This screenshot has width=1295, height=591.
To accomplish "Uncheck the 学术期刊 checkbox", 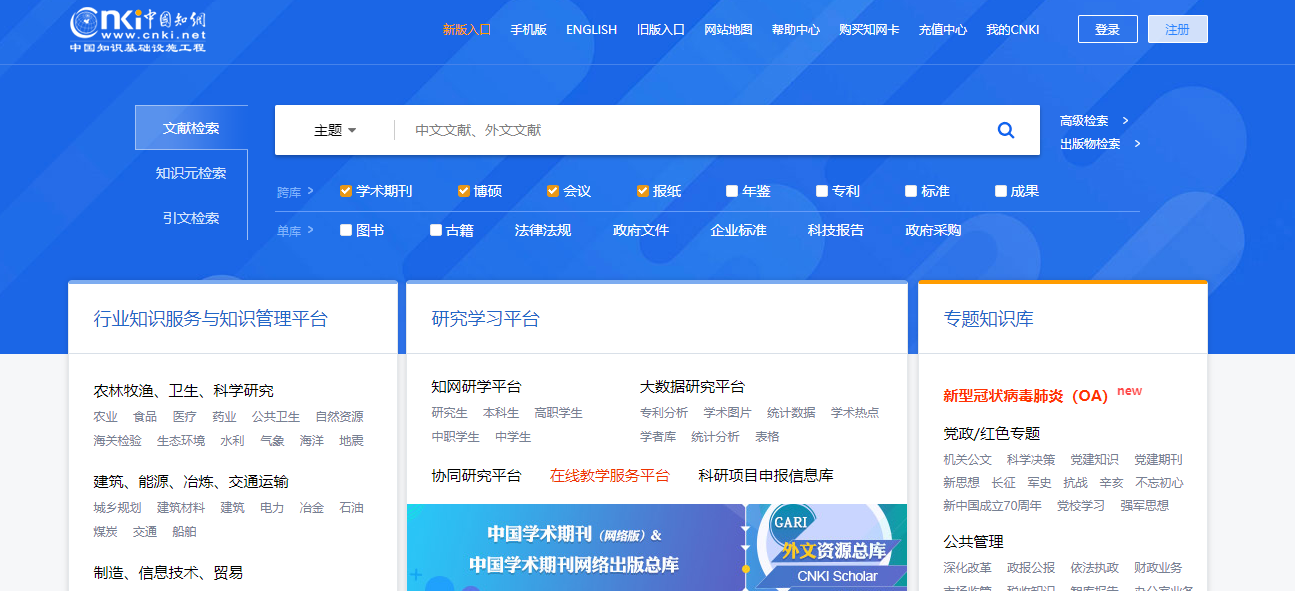I will click(346, 191).
